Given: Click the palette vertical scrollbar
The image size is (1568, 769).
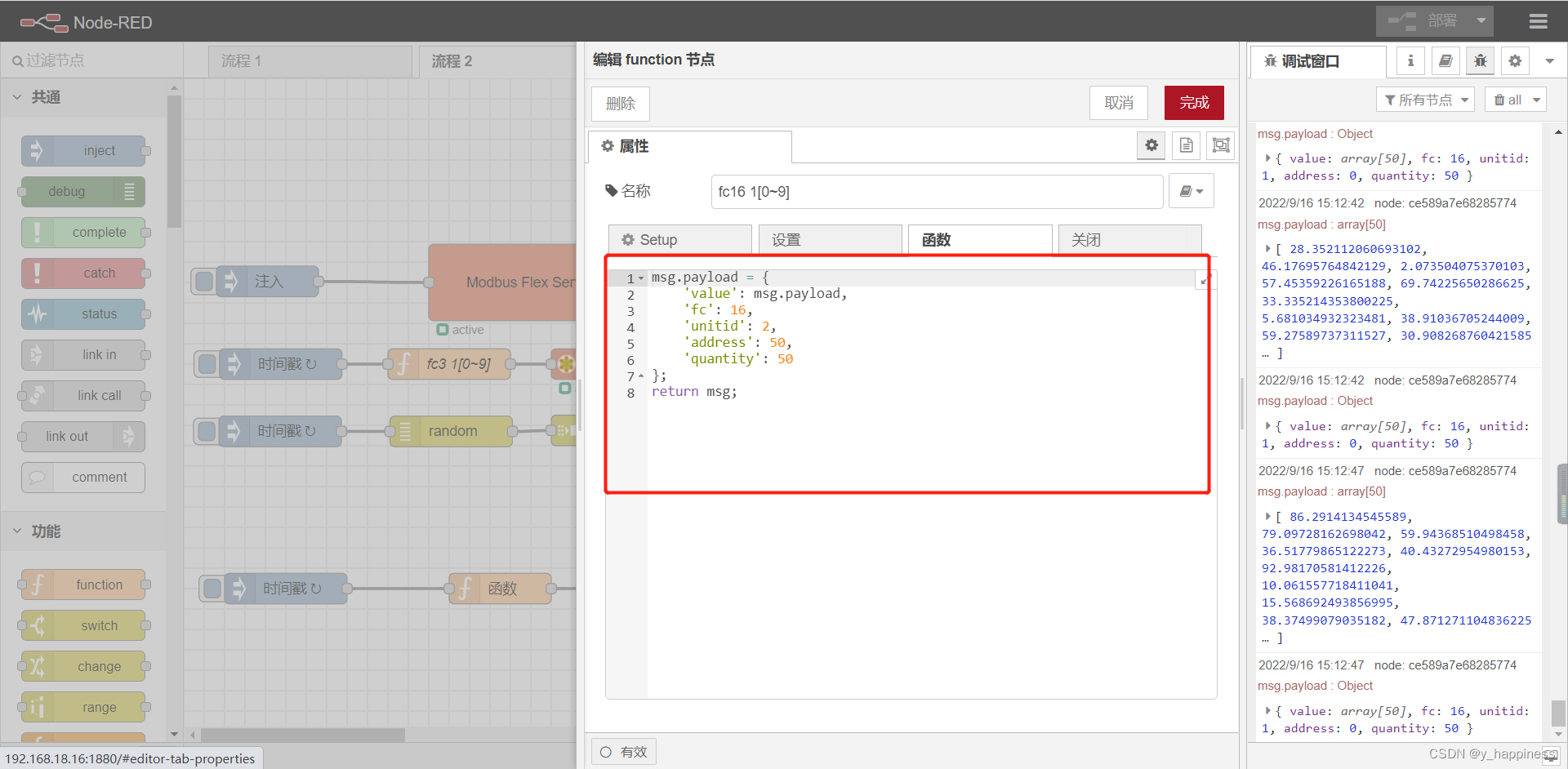Looking at the screenshot, I should [174, 162].
